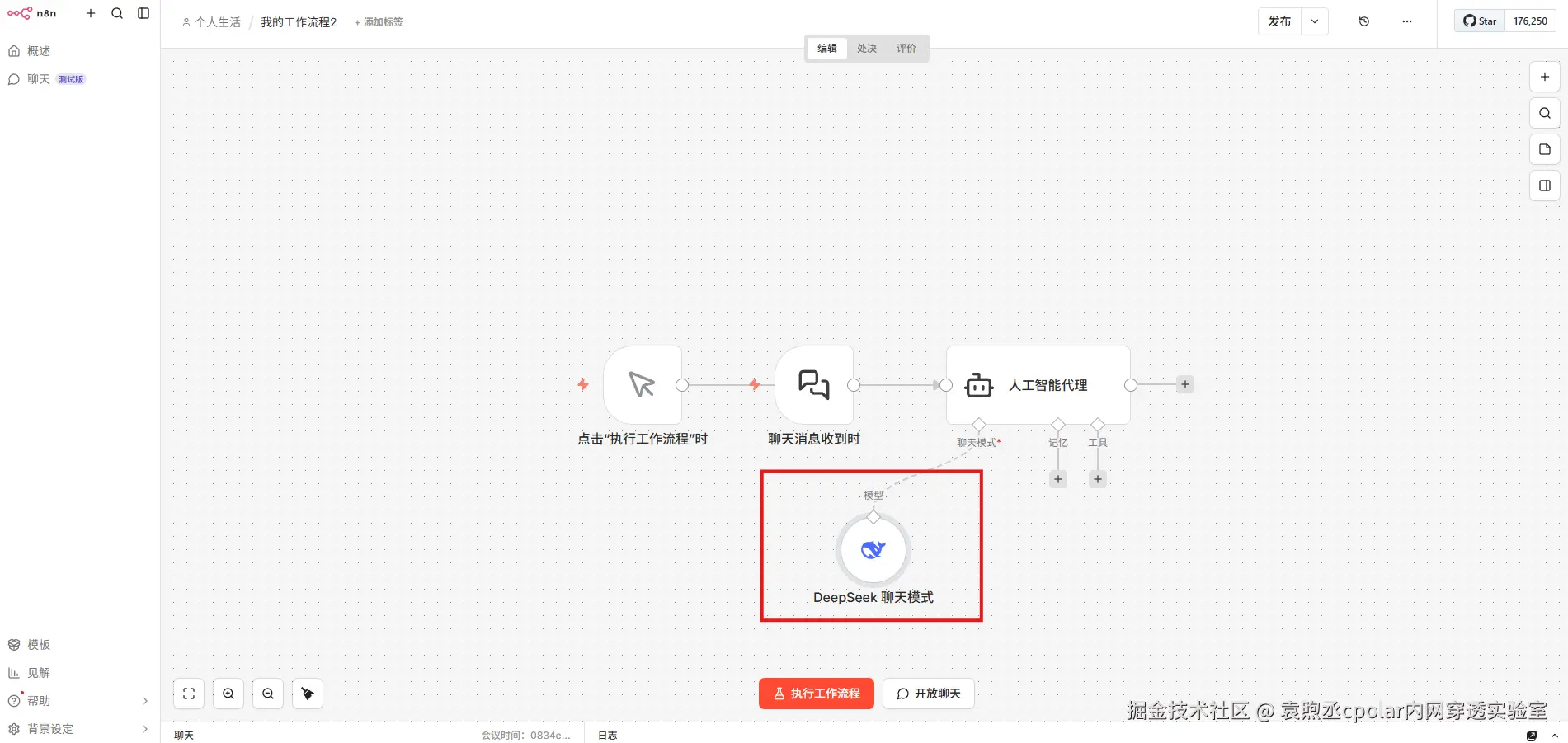Select the 人工智能代理 agent node

(1038, 385)
